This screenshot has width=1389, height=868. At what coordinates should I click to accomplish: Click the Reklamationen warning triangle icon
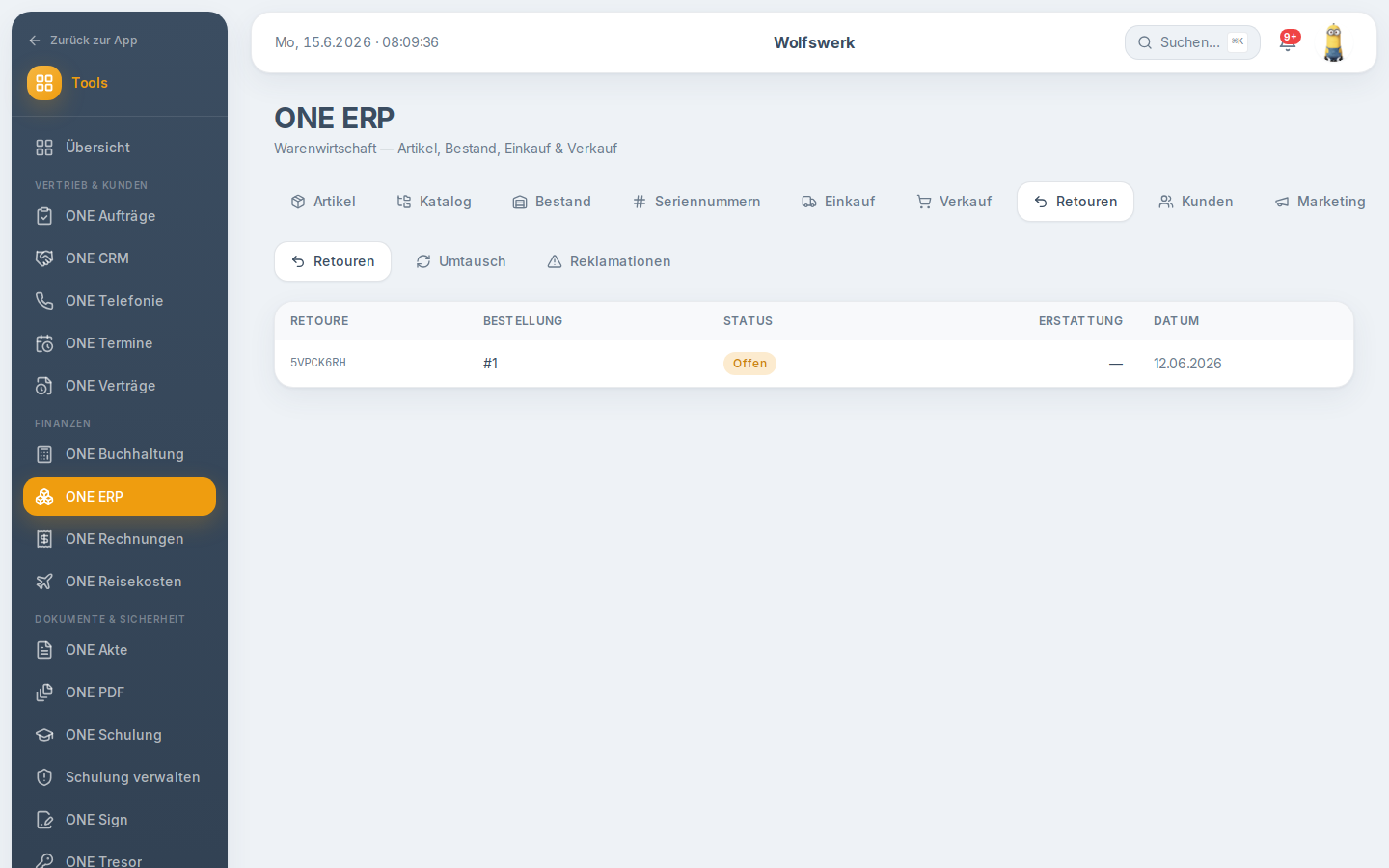pos(555,261)
